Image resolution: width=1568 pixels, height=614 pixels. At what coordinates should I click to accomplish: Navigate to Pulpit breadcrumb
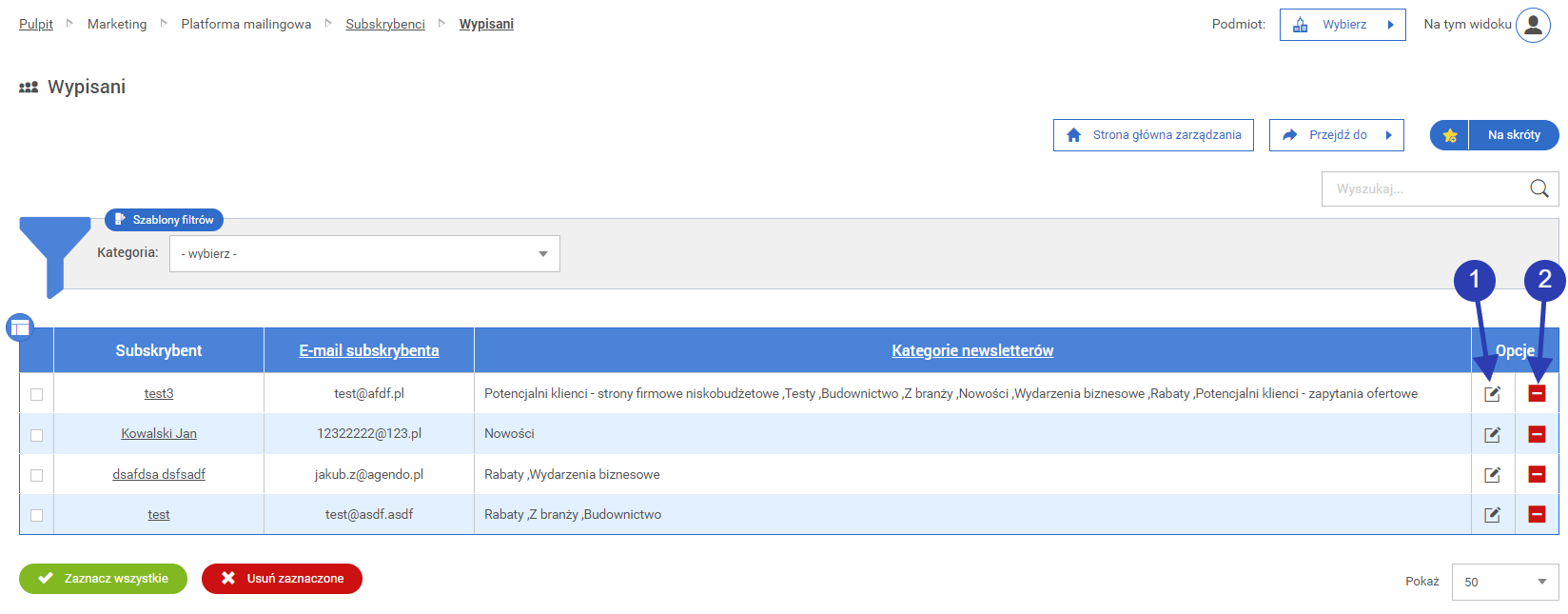tap(36, 24)
